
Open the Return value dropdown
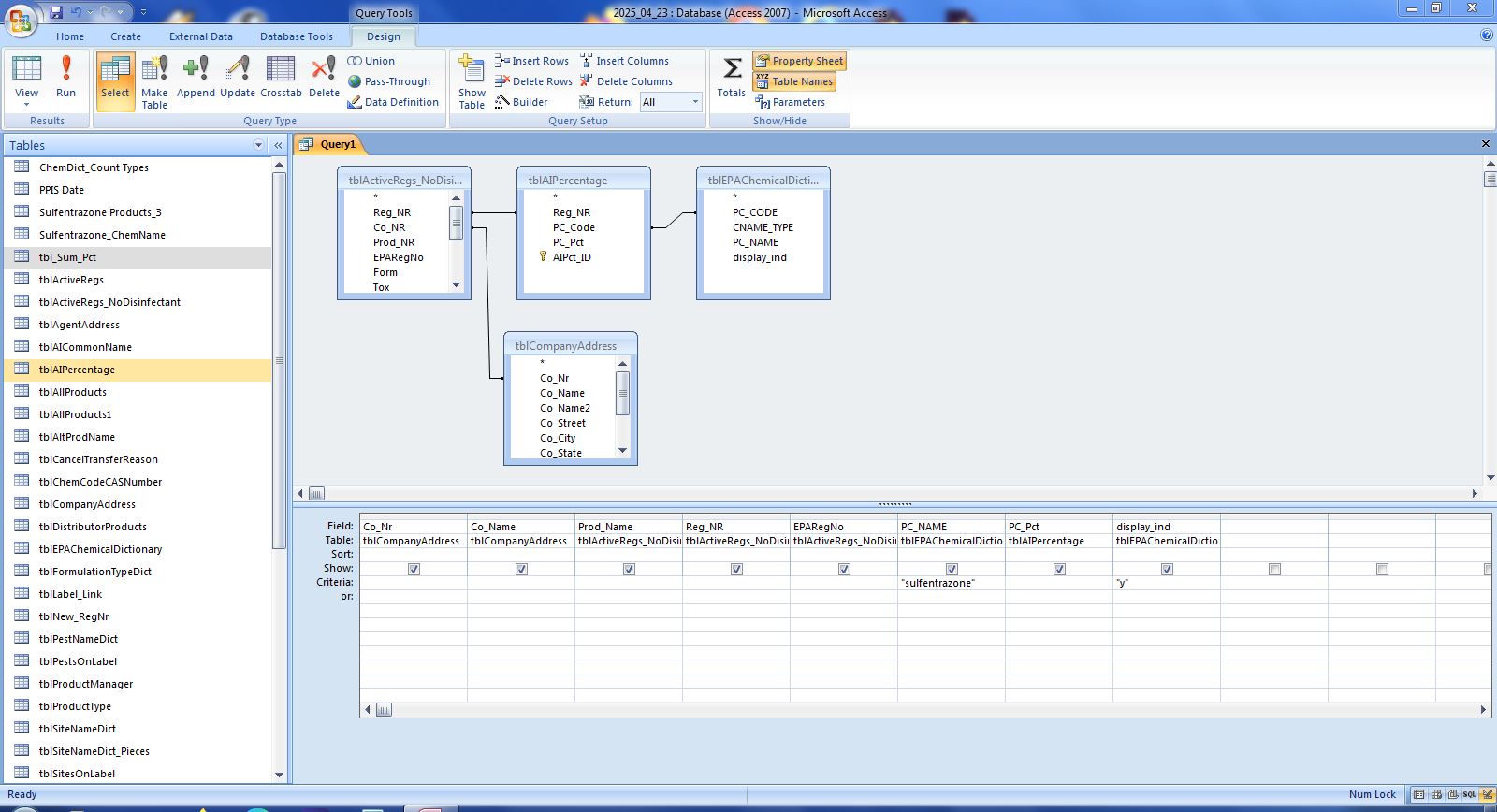tap(695, 102)
